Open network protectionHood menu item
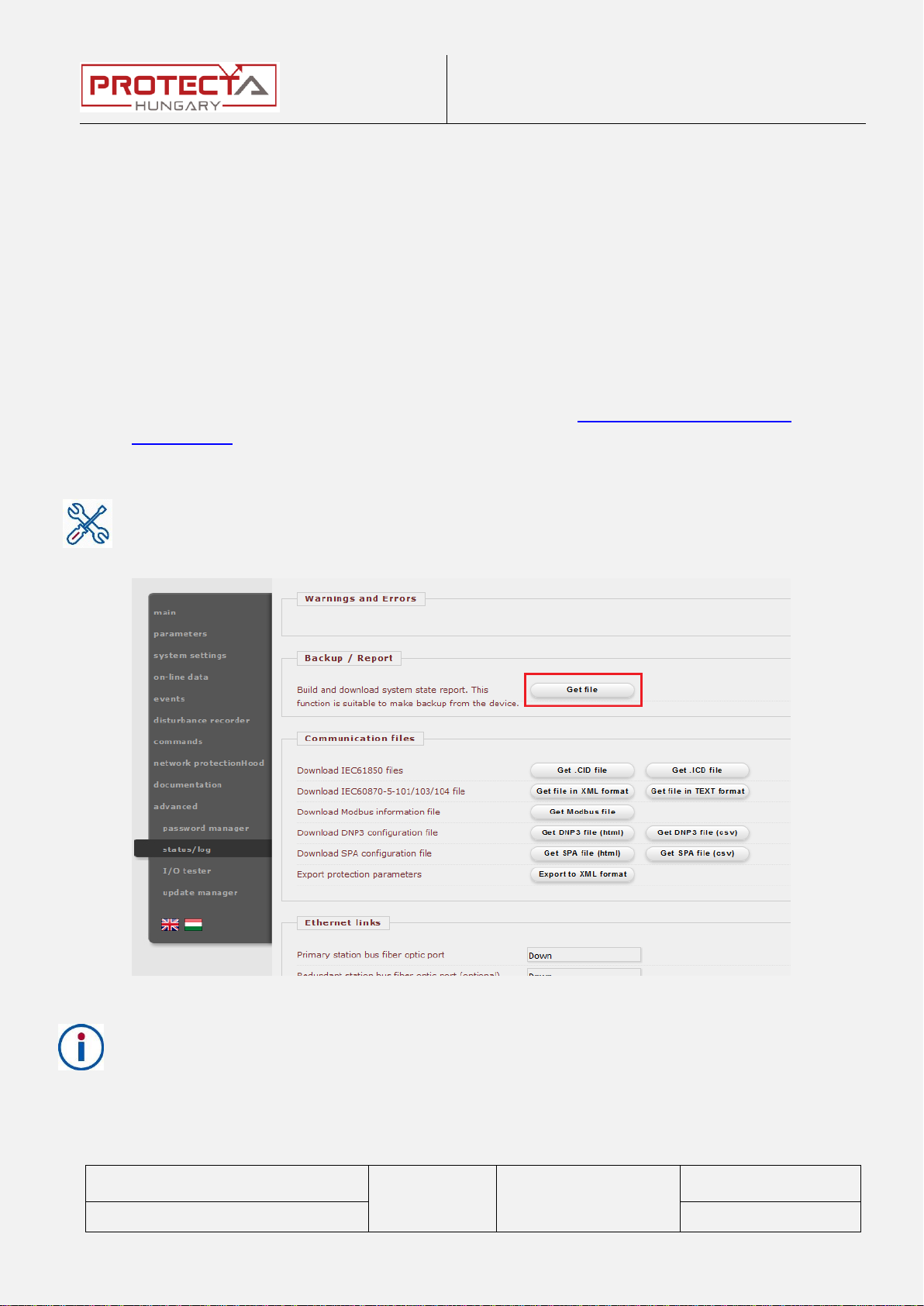Screen dimensions: 924x1306 click(x=209, y=763)
